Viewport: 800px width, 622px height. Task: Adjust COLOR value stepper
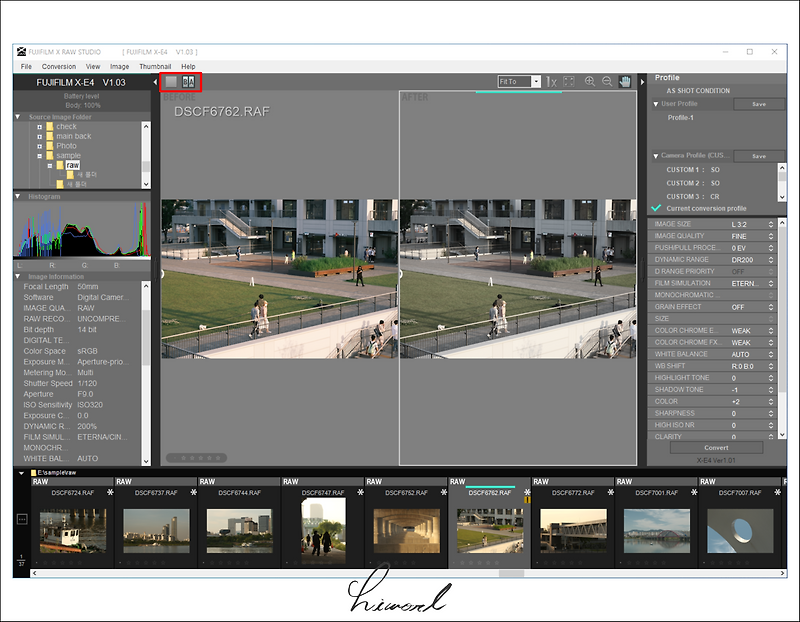pos(771,402)
